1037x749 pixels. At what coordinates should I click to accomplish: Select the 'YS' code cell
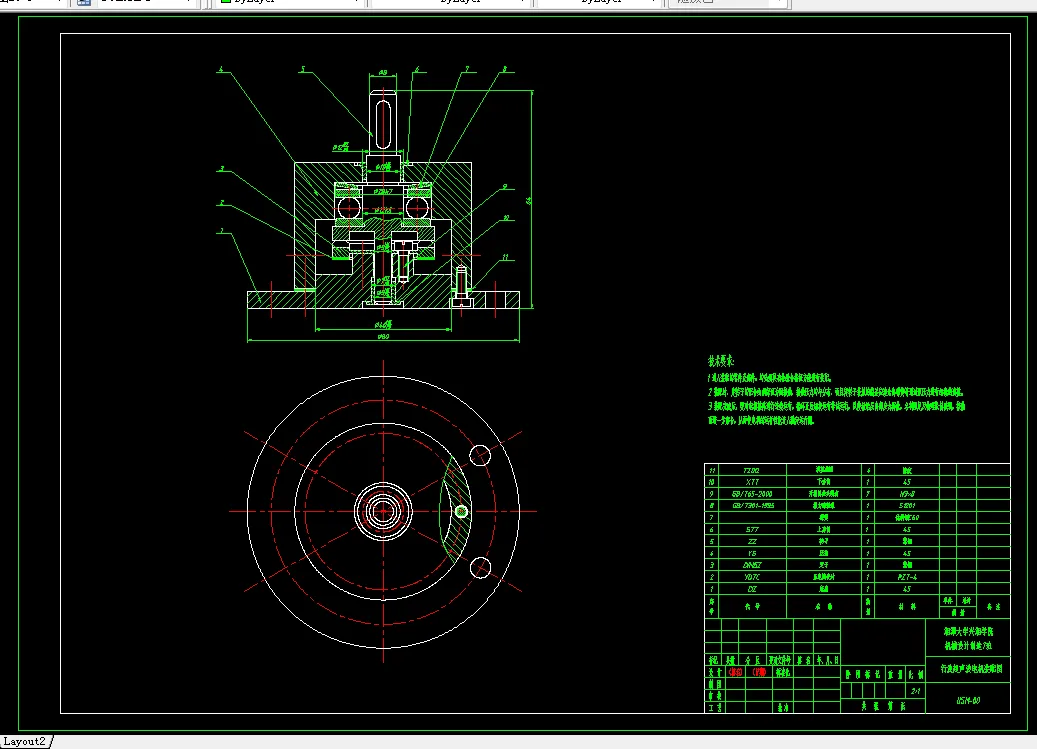tap(751, 553)
